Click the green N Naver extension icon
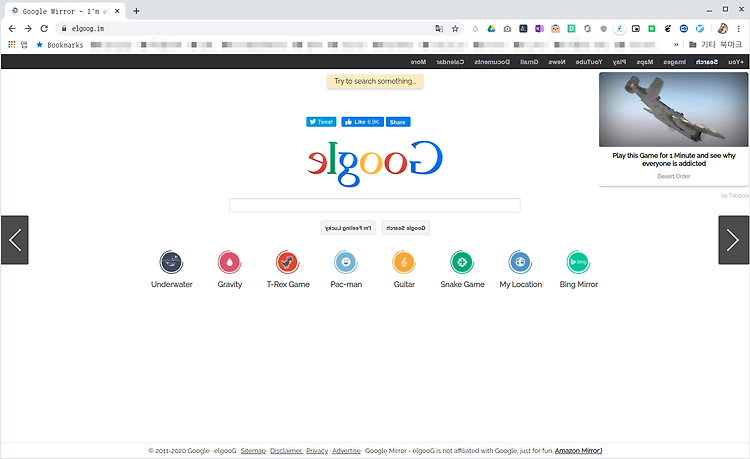750x459 pixels. 651,29
